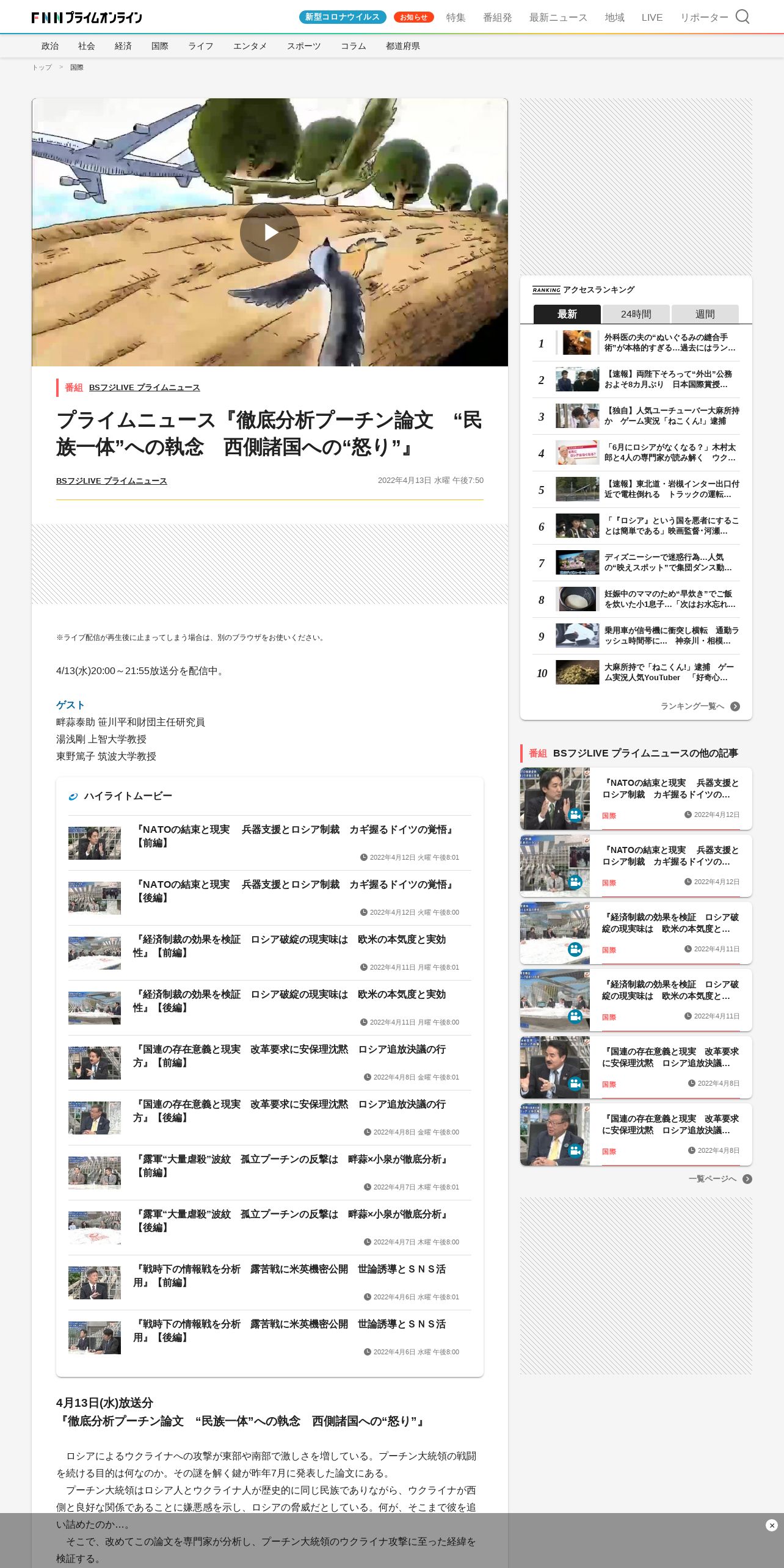Open highlight NATOの結束と現実【後編】
Image resolution: width=784 pixels, height=1568 pixels.
click(270, 898)
